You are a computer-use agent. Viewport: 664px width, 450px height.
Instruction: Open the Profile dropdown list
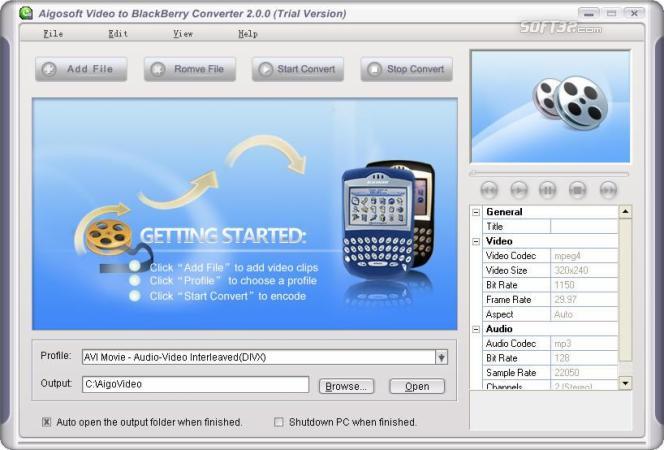coord(441,357)
